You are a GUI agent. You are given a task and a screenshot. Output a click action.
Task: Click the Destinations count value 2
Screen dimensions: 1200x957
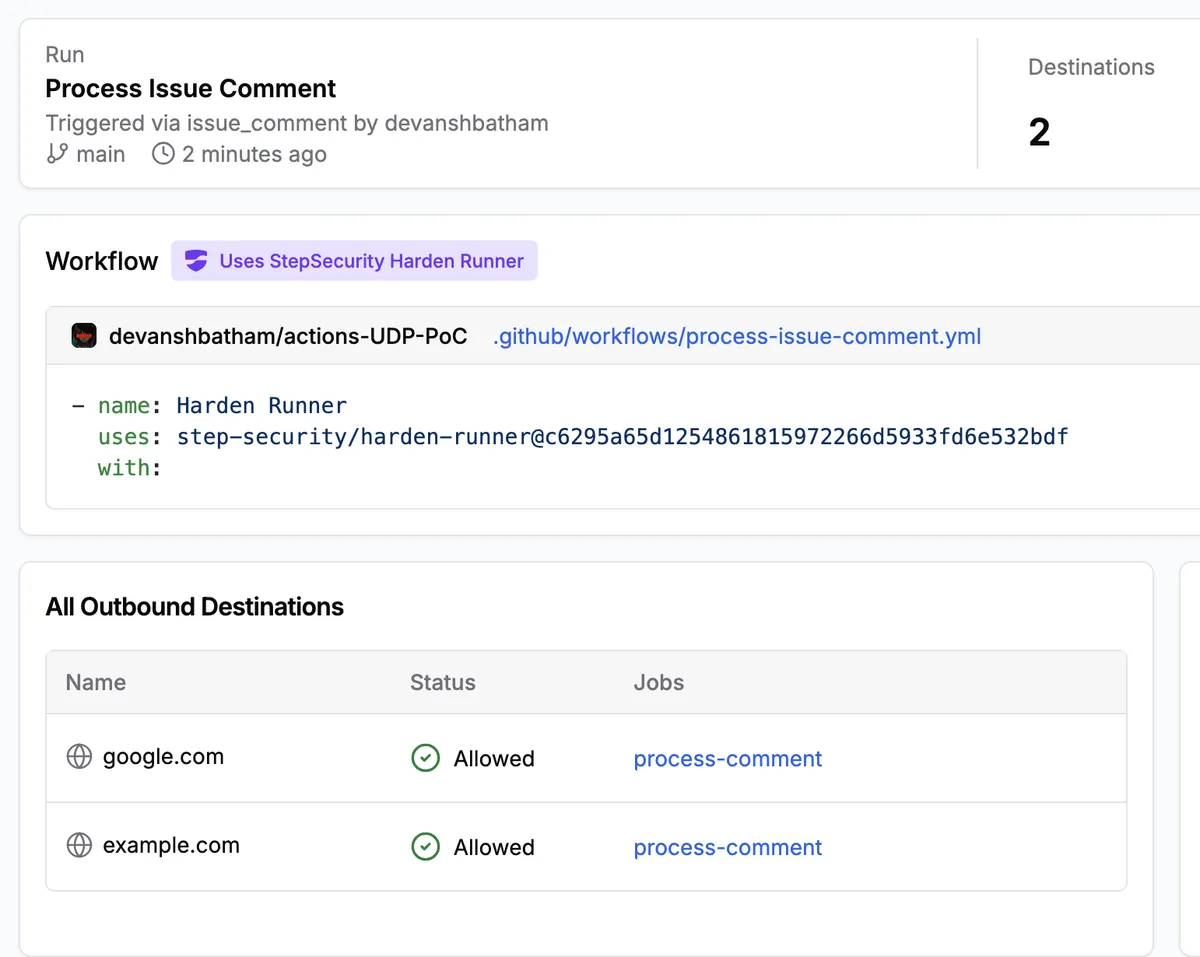[x=1040, y=132]
